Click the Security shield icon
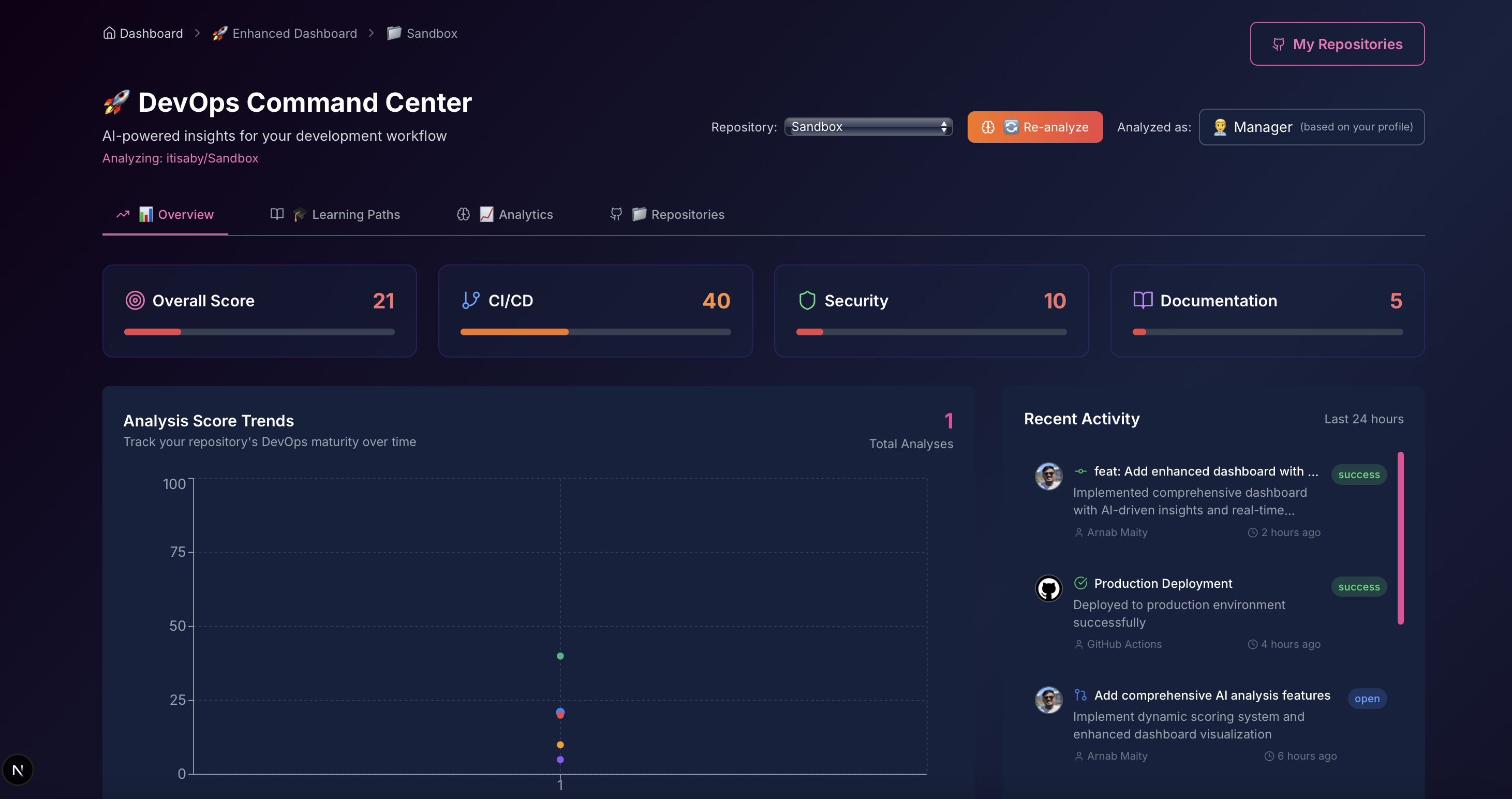This screenshot has width=1512, height=799. pyautogui.click(x=807, y=301)
